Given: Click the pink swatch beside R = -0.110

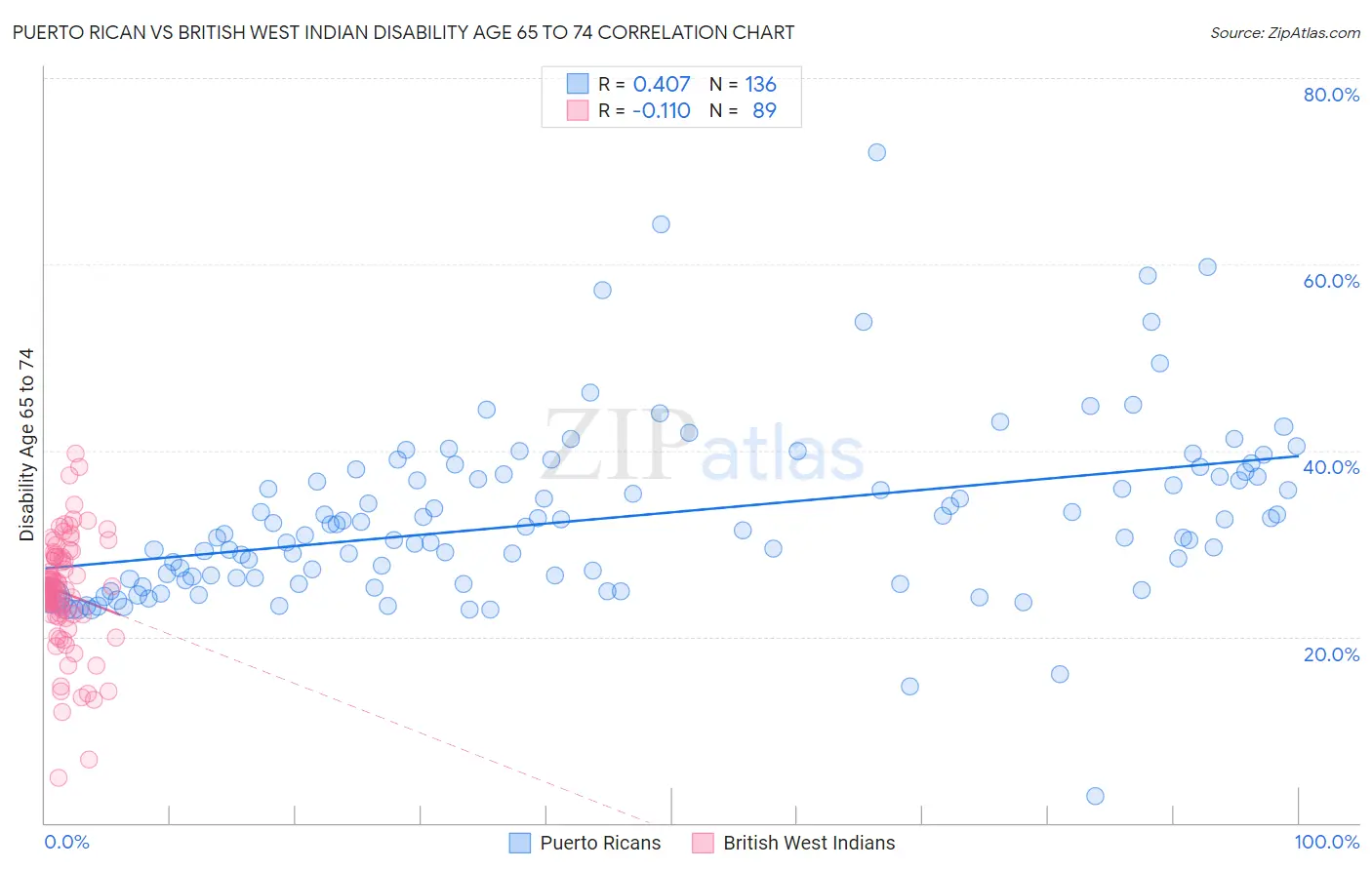Looking at the screenshot, I should tap(578, 110).
